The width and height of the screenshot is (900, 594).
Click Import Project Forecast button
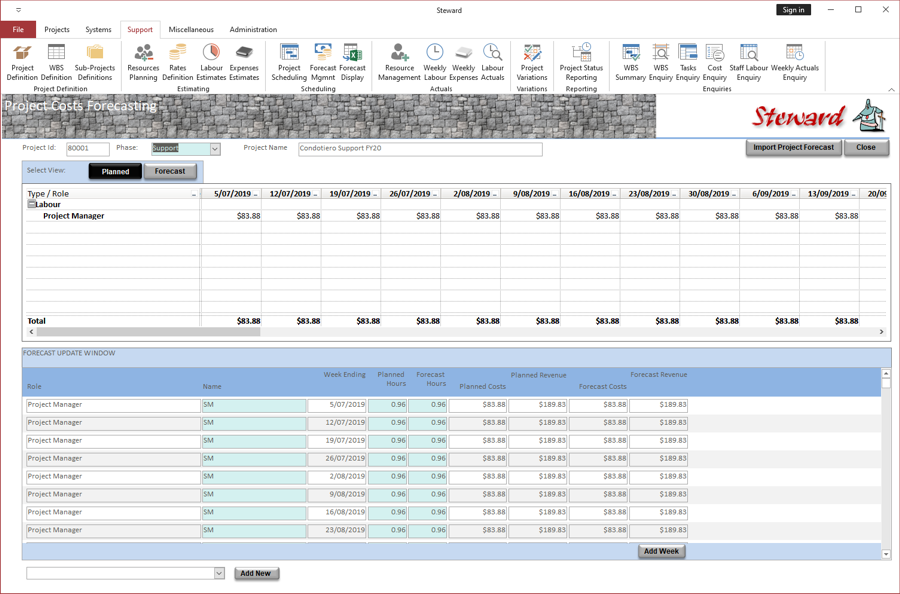(x=794, y=147)
